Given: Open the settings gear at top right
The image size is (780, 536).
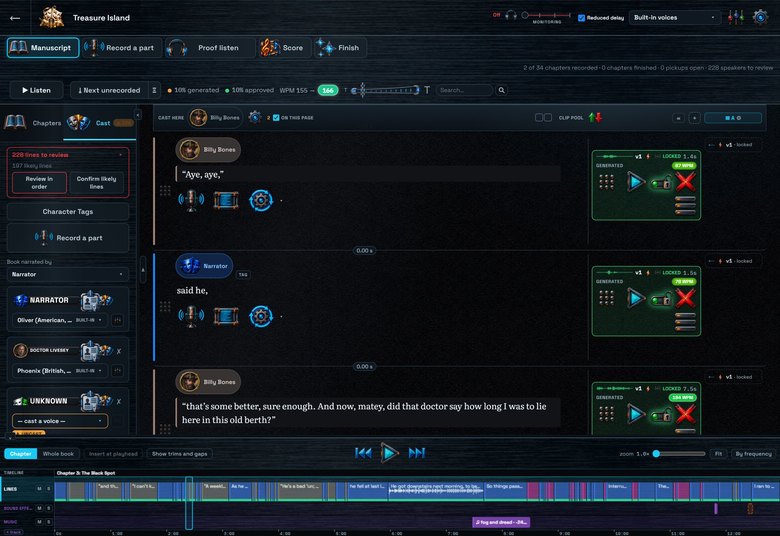Looking at the screenshot, I should pos(760,17).
